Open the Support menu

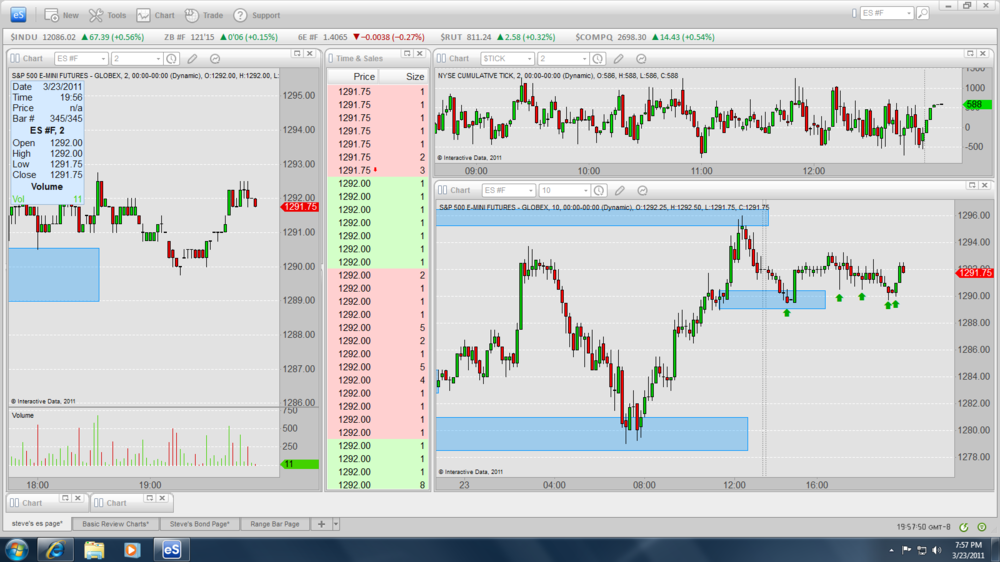pyautogui.click(x=256, y=15)
